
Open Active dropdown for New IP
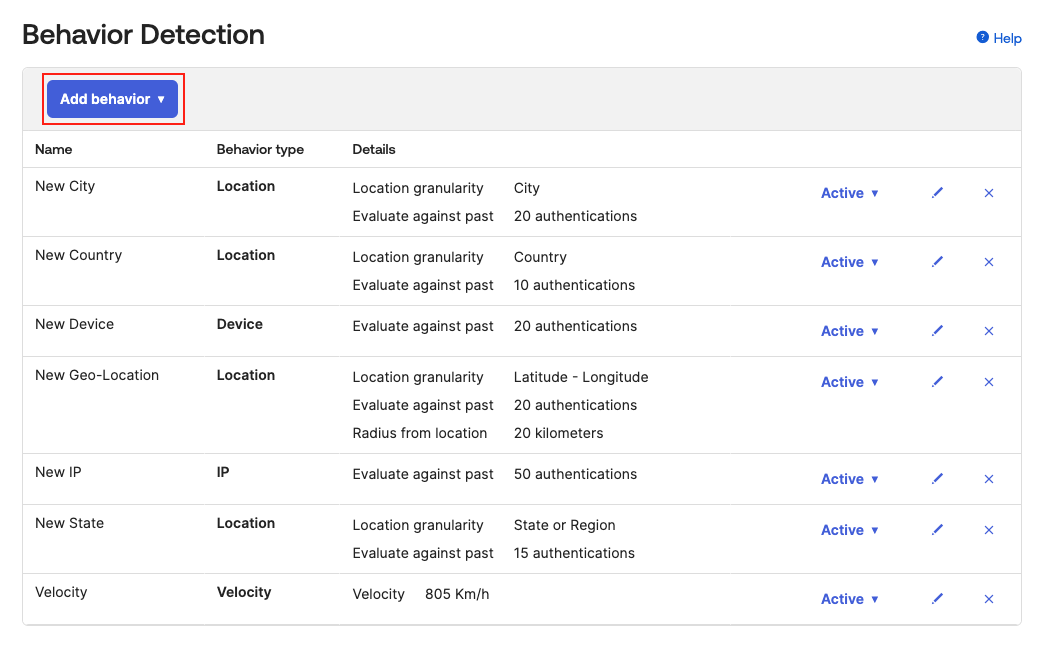click(849, 479)
